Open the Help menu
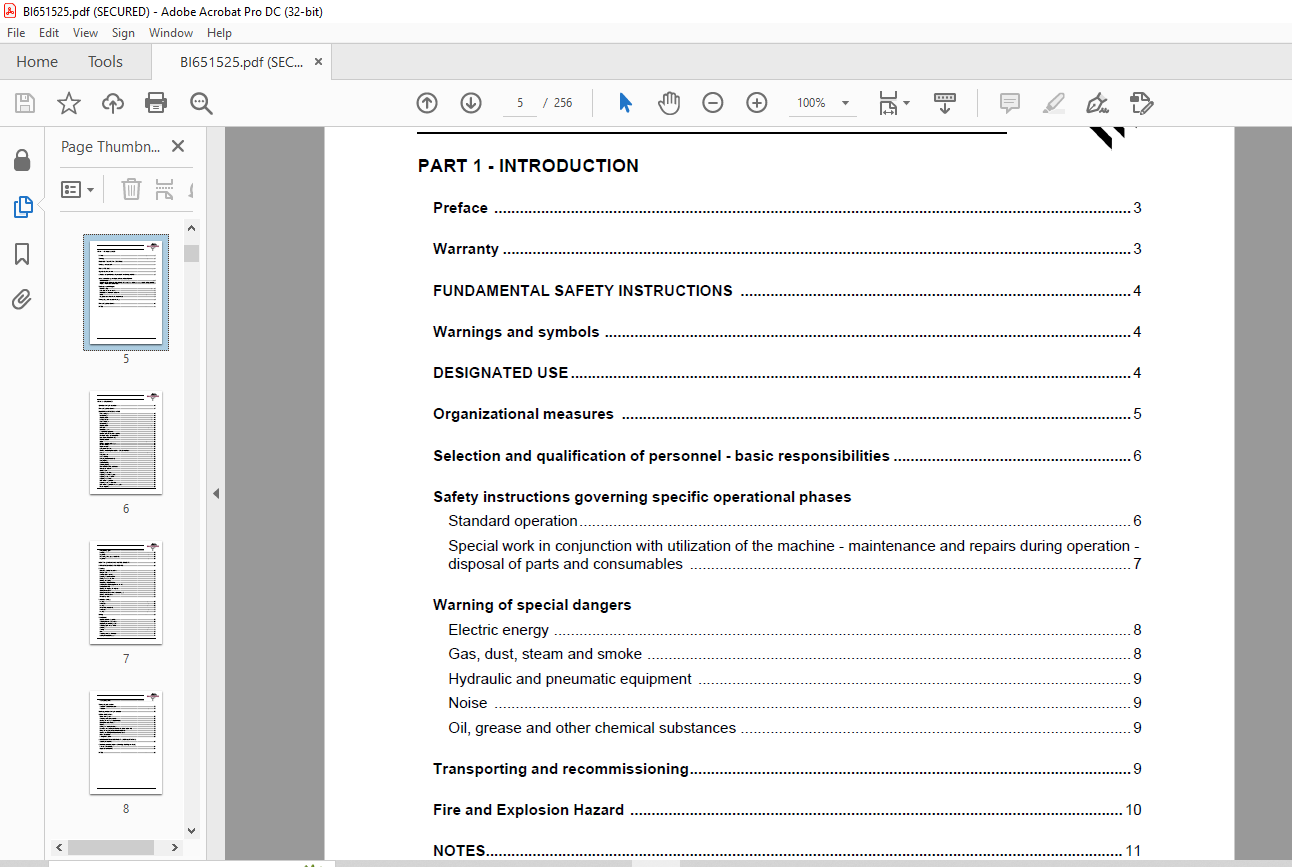This screenshot has width=1292, height=867. 219,33
